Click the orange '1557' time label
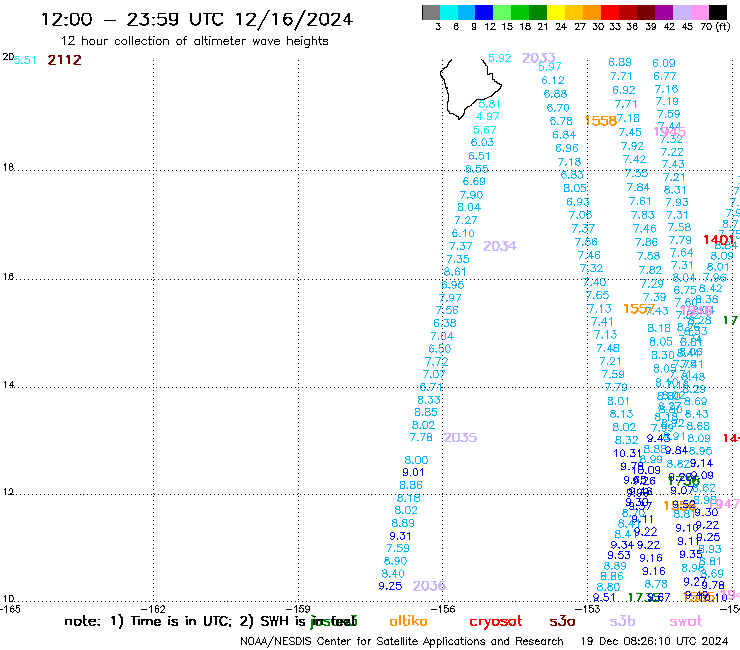The width and height of the screenshot is (740, 650). tap(639, 309)
